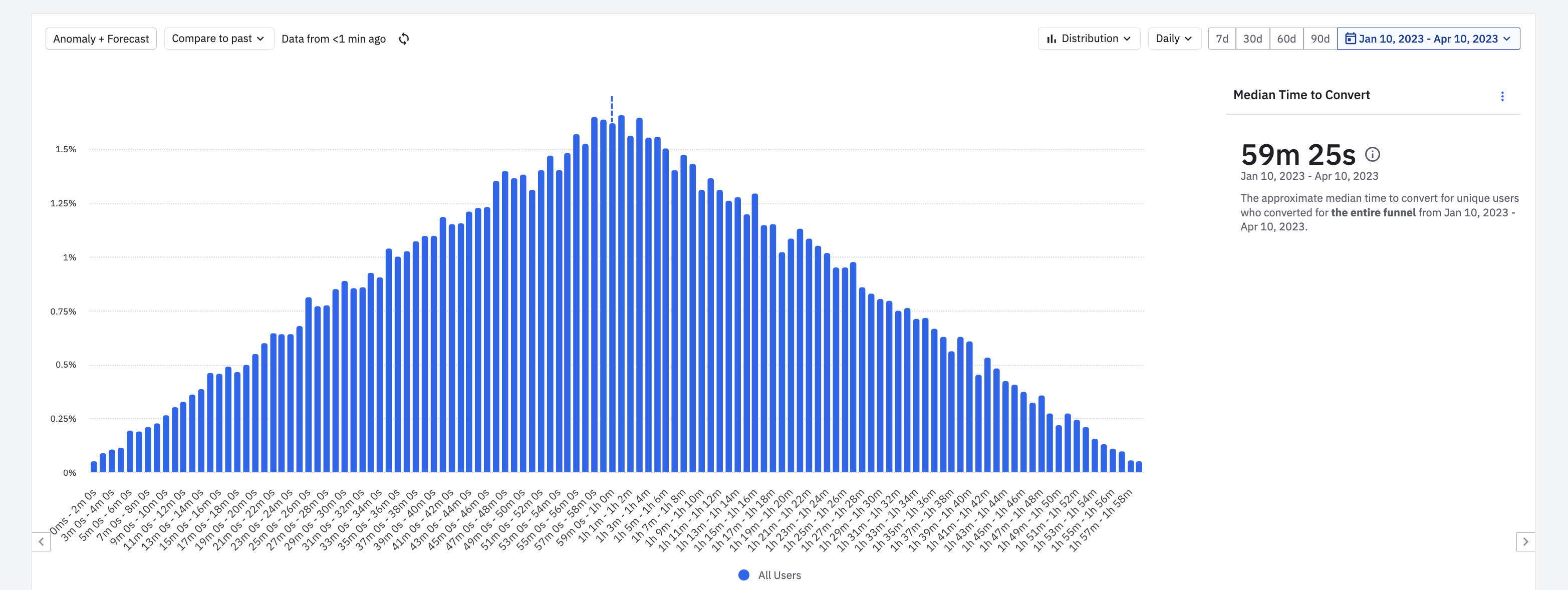This screenshot has width=1568, height=590.
Task: Click the dashed median marker on chart
Action: (x=612, y=108)
